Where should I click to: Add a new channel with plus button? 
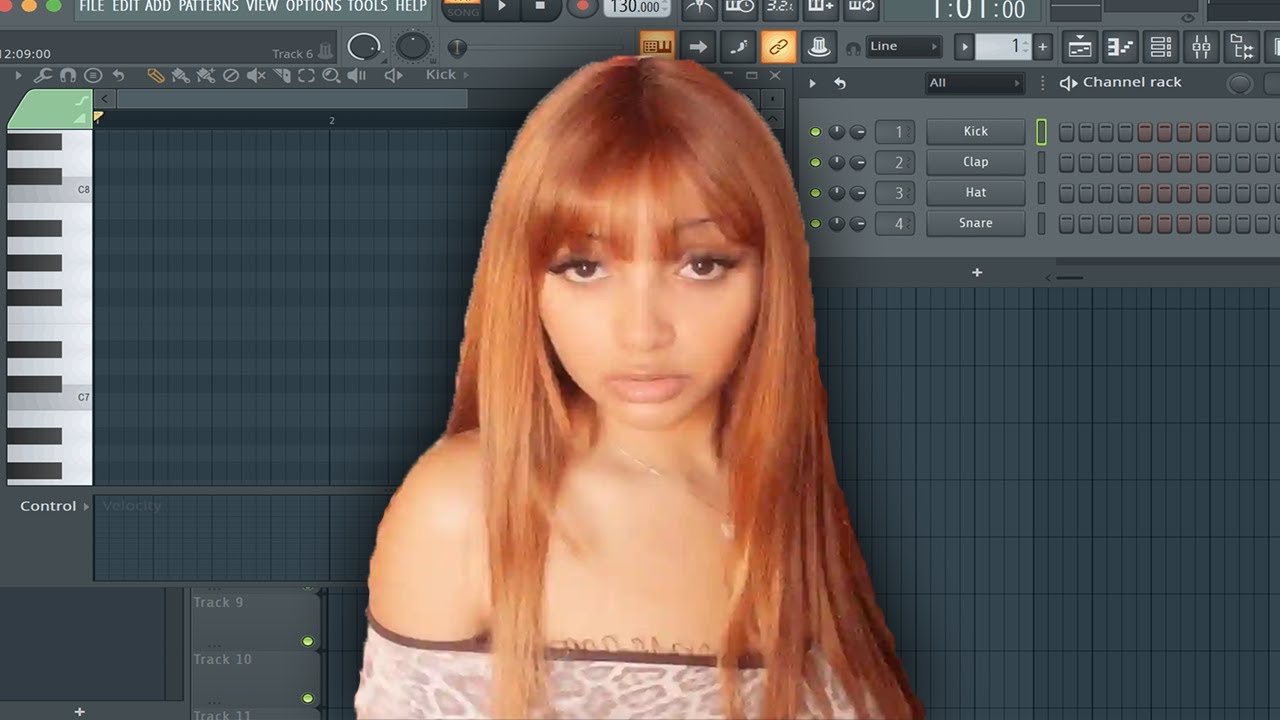[x=977, y=272]
